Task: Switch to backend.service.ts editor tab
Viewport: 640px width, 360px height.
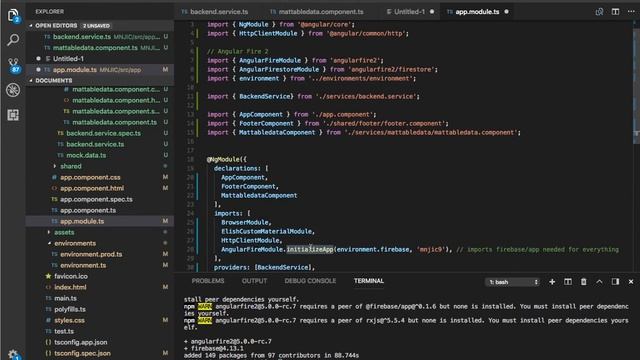Action: 215,12
